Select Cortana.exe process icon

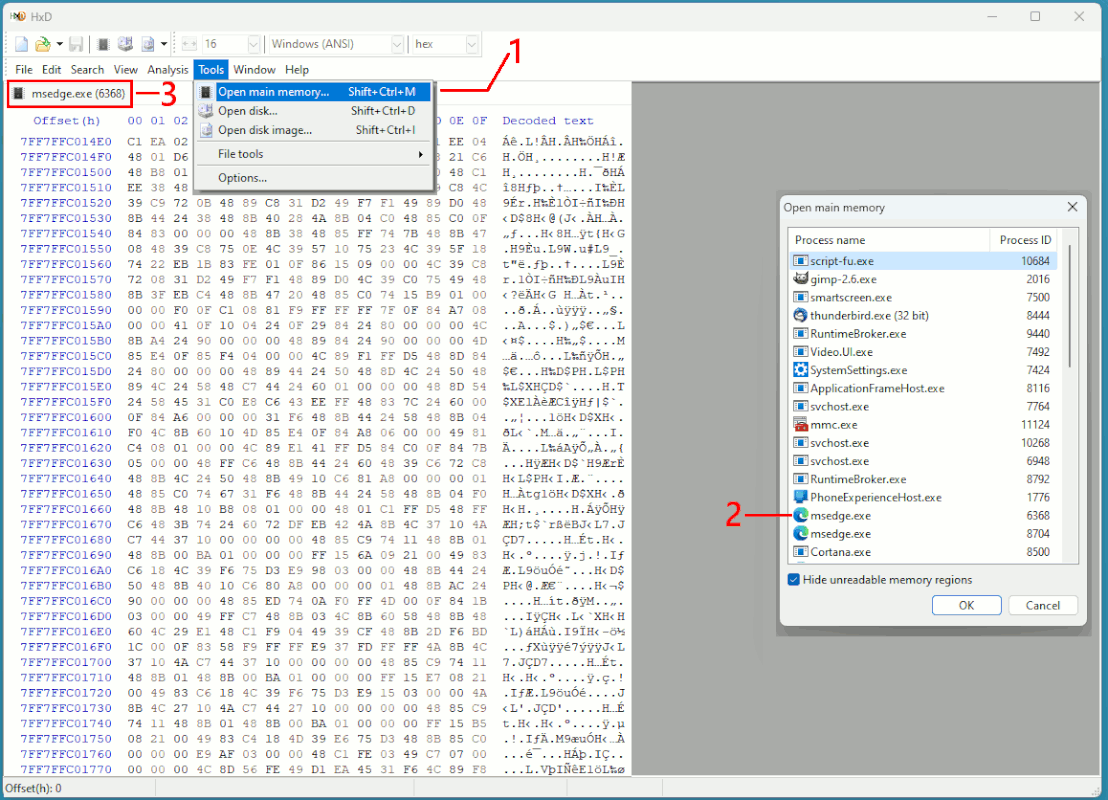click(800, 552)
